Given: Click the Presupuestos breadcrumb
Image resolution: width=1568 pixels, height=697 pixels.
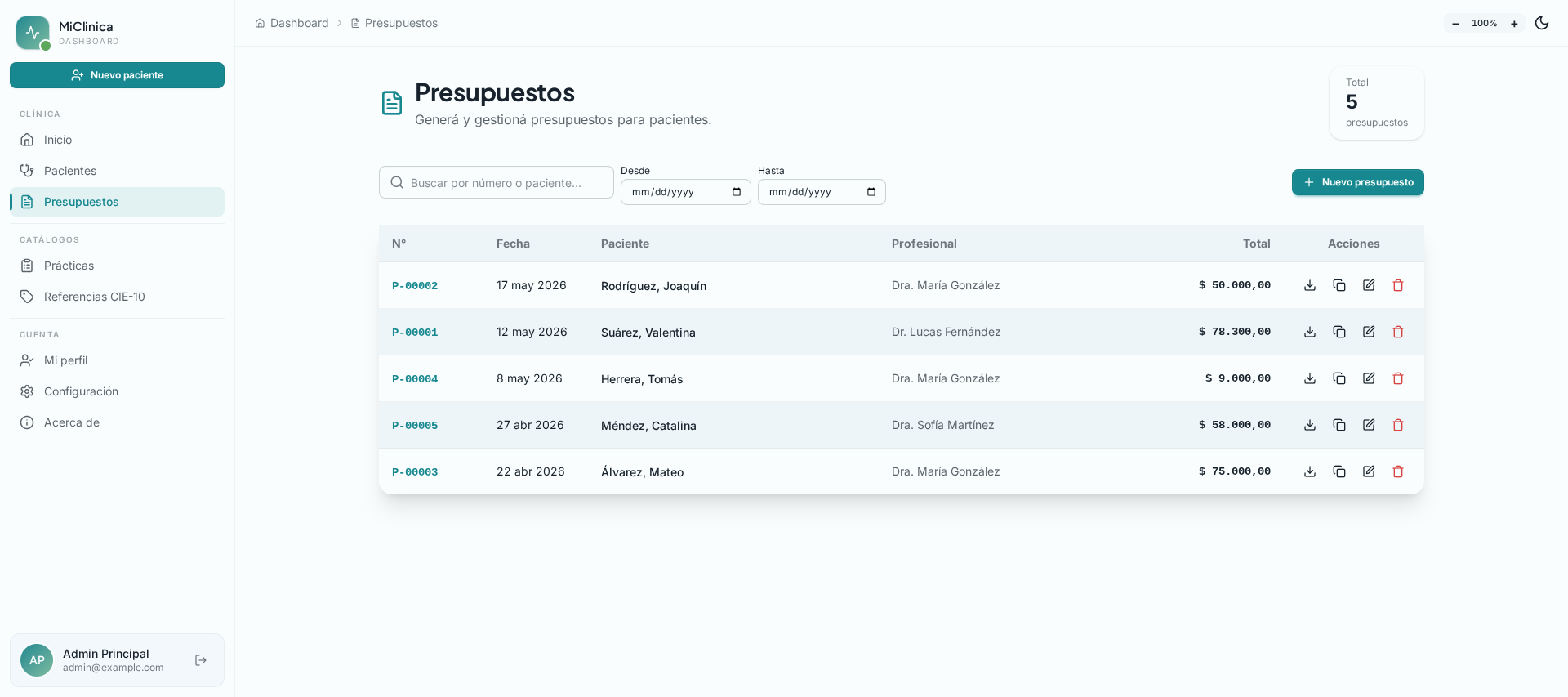Looking at the screenshot, I should pyautogui.click(x=394, y=23).
